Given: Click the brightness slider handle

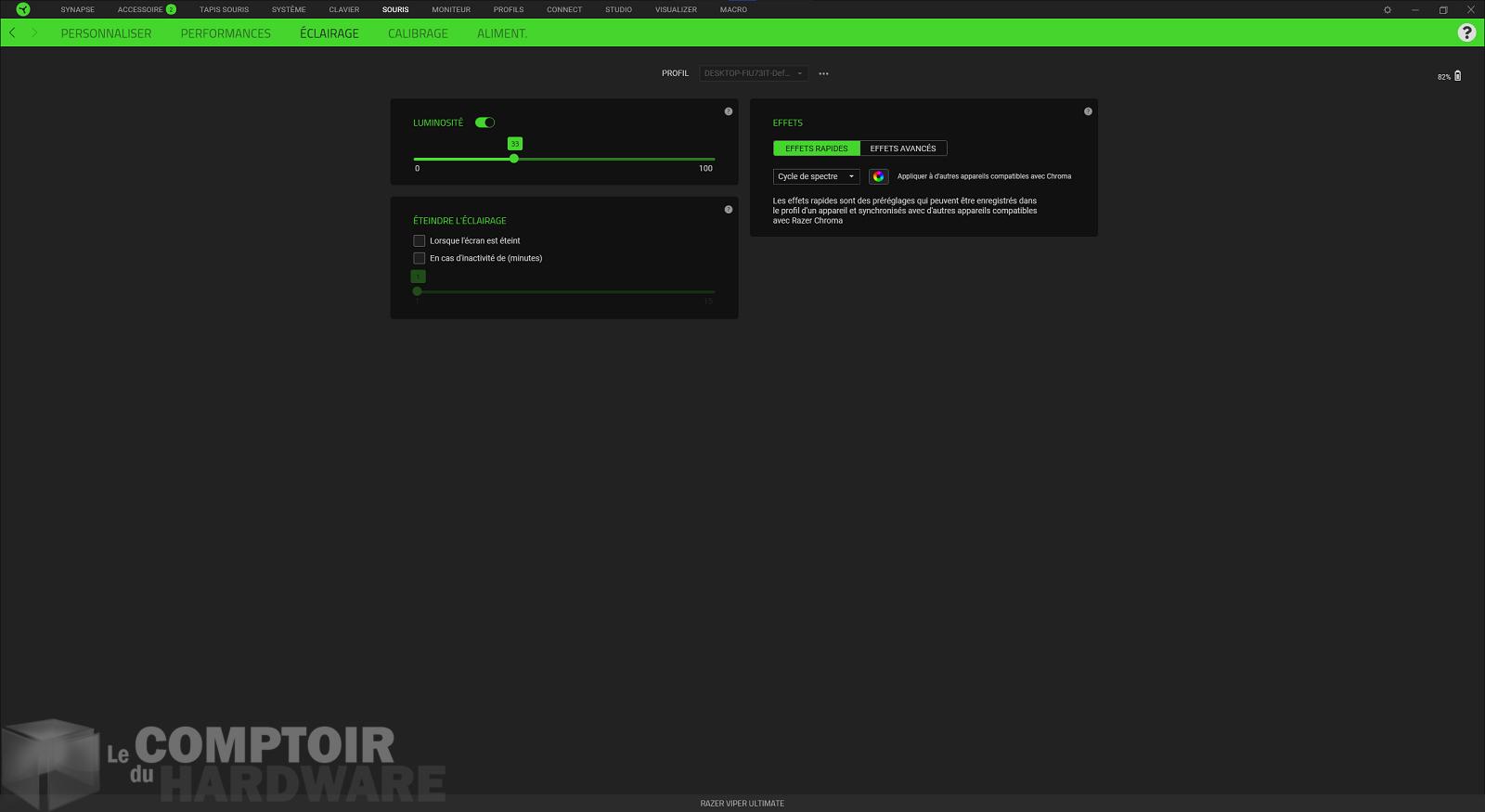Looking at the screenshot, I should click(514, 159).
